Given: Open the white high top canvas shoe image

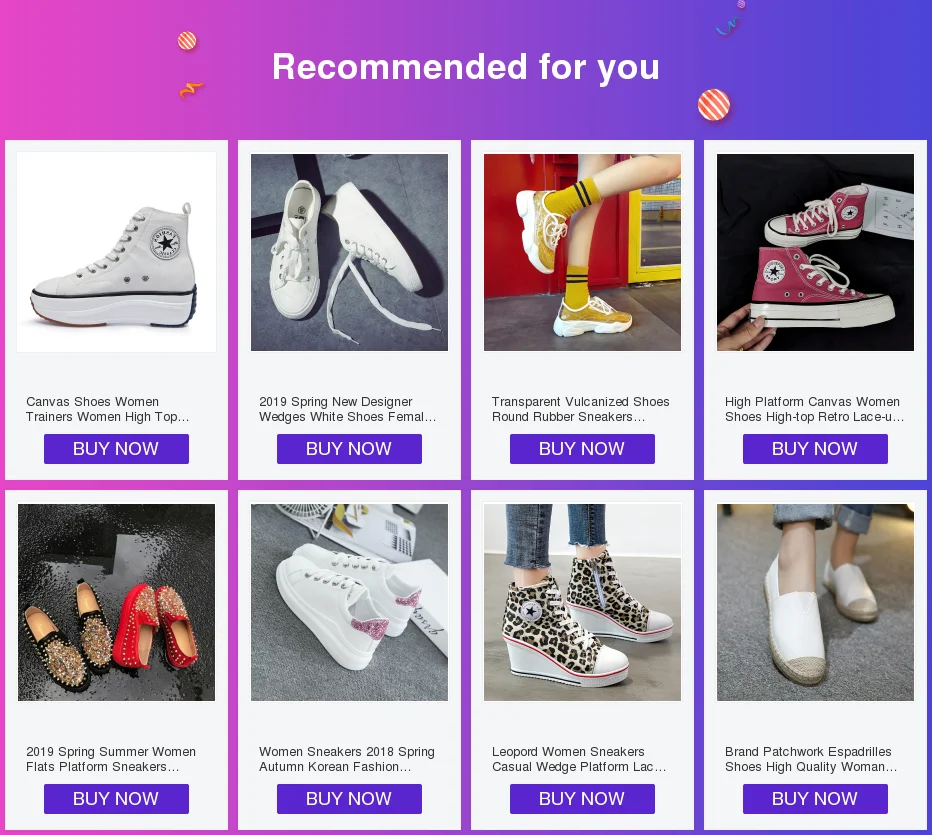Looking at the screenshot, I should pyautogui.click(x=116, y=252).
